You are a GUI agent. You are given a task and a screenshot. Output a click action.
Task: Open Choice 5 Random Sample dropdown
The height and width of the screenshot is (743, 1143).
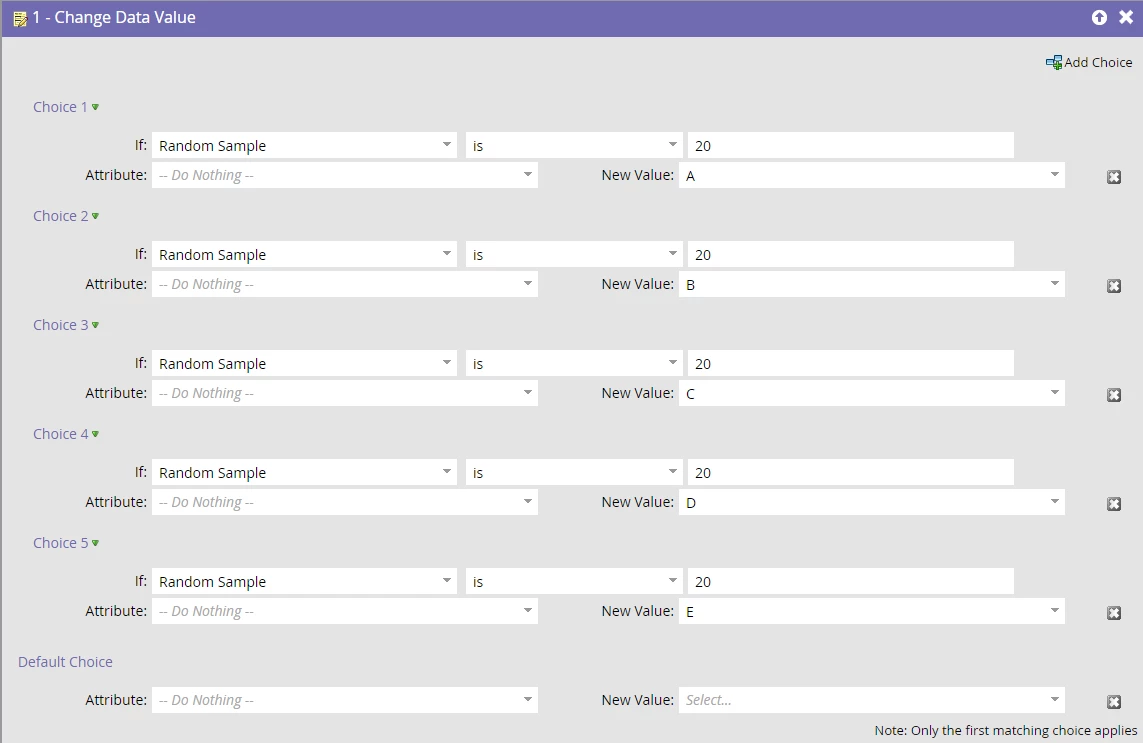point(304,581)
